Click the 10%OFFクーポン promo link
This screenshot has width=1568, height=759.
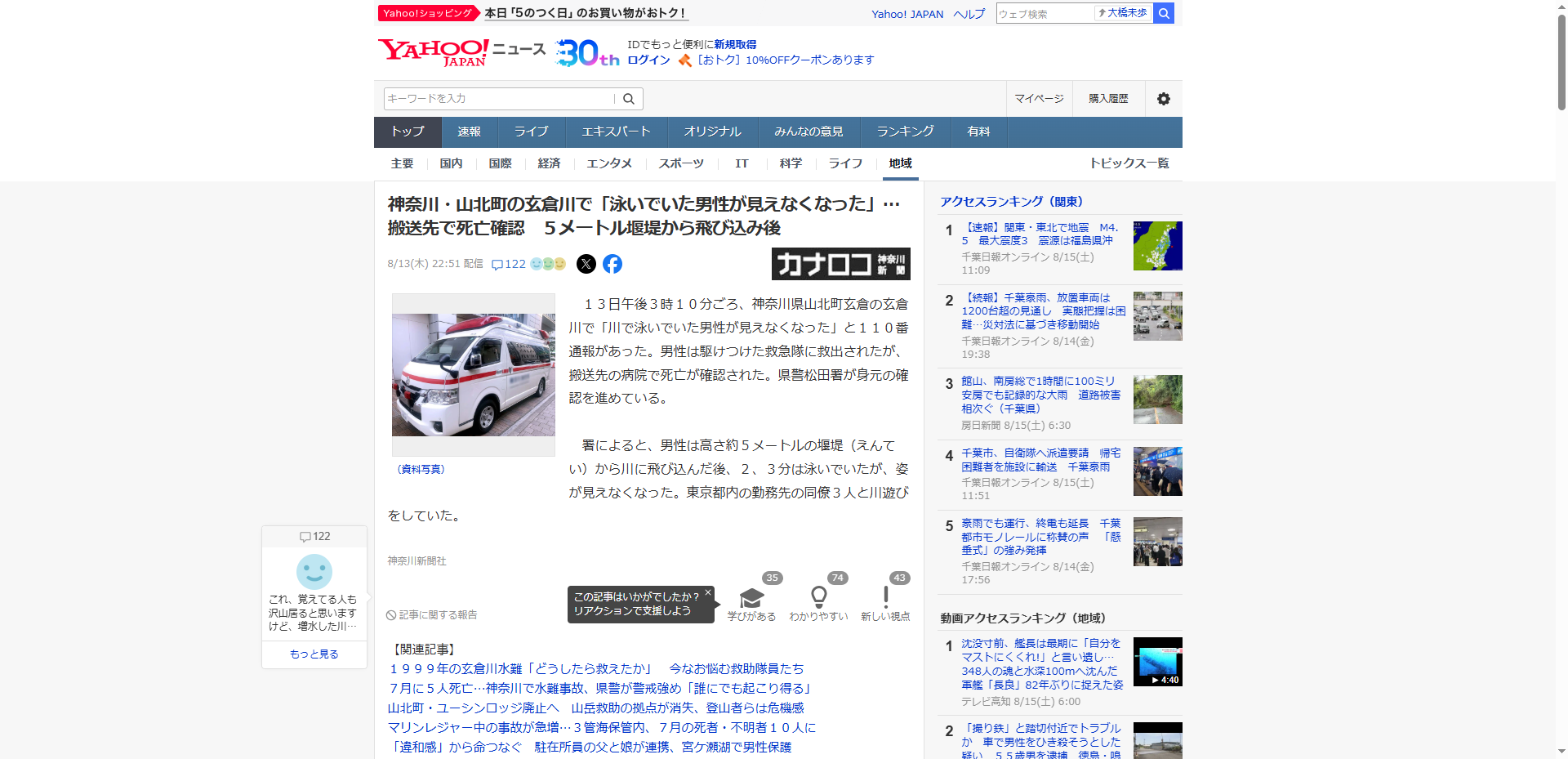point(786,60)
